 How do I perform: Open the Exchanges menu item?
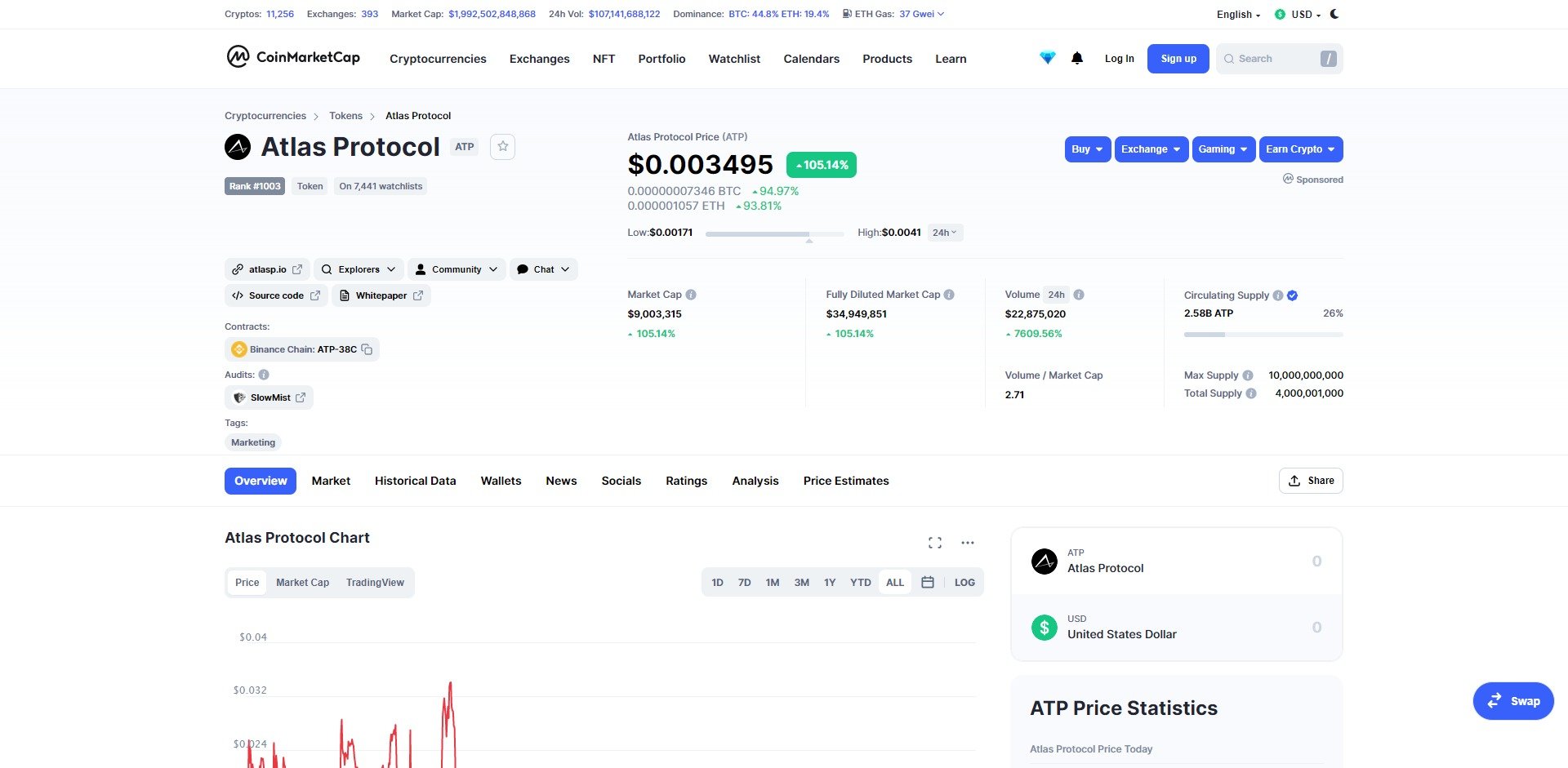(539, 59)
